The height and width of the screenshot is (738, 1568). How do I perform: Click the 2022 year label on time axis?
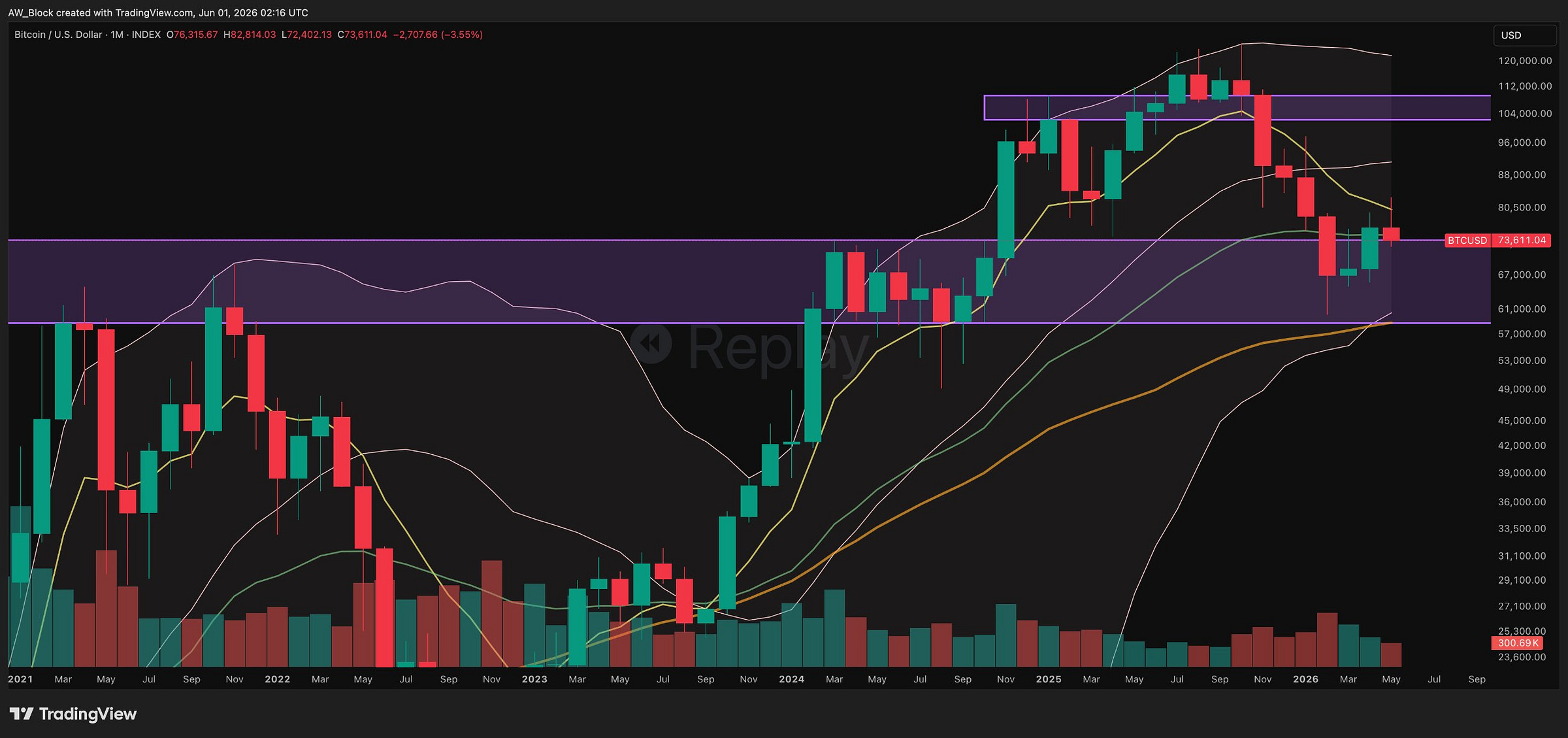[278, 679]
